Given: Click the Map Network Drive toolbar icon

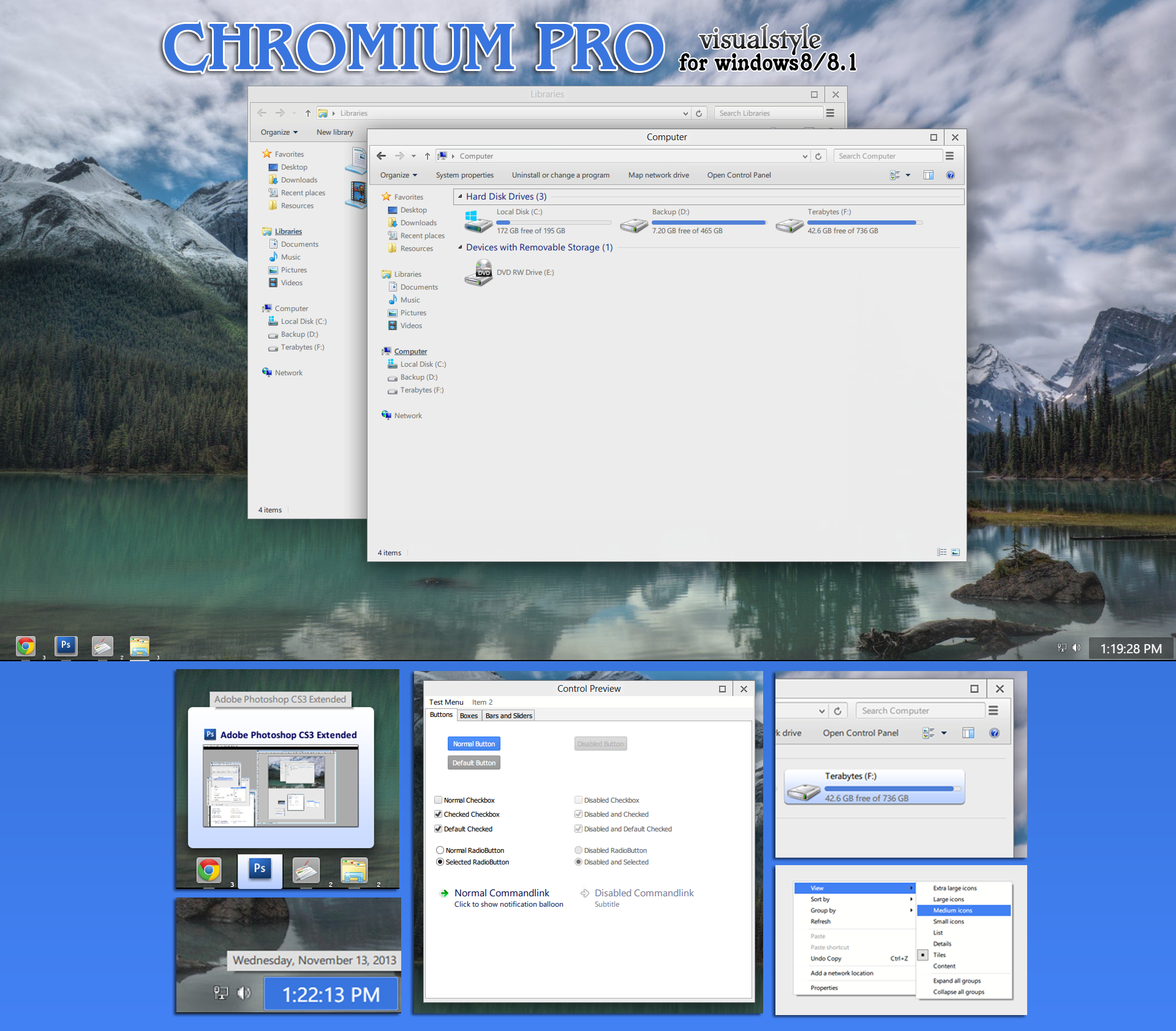Looking at the screenshot, I should pos(656,175).
